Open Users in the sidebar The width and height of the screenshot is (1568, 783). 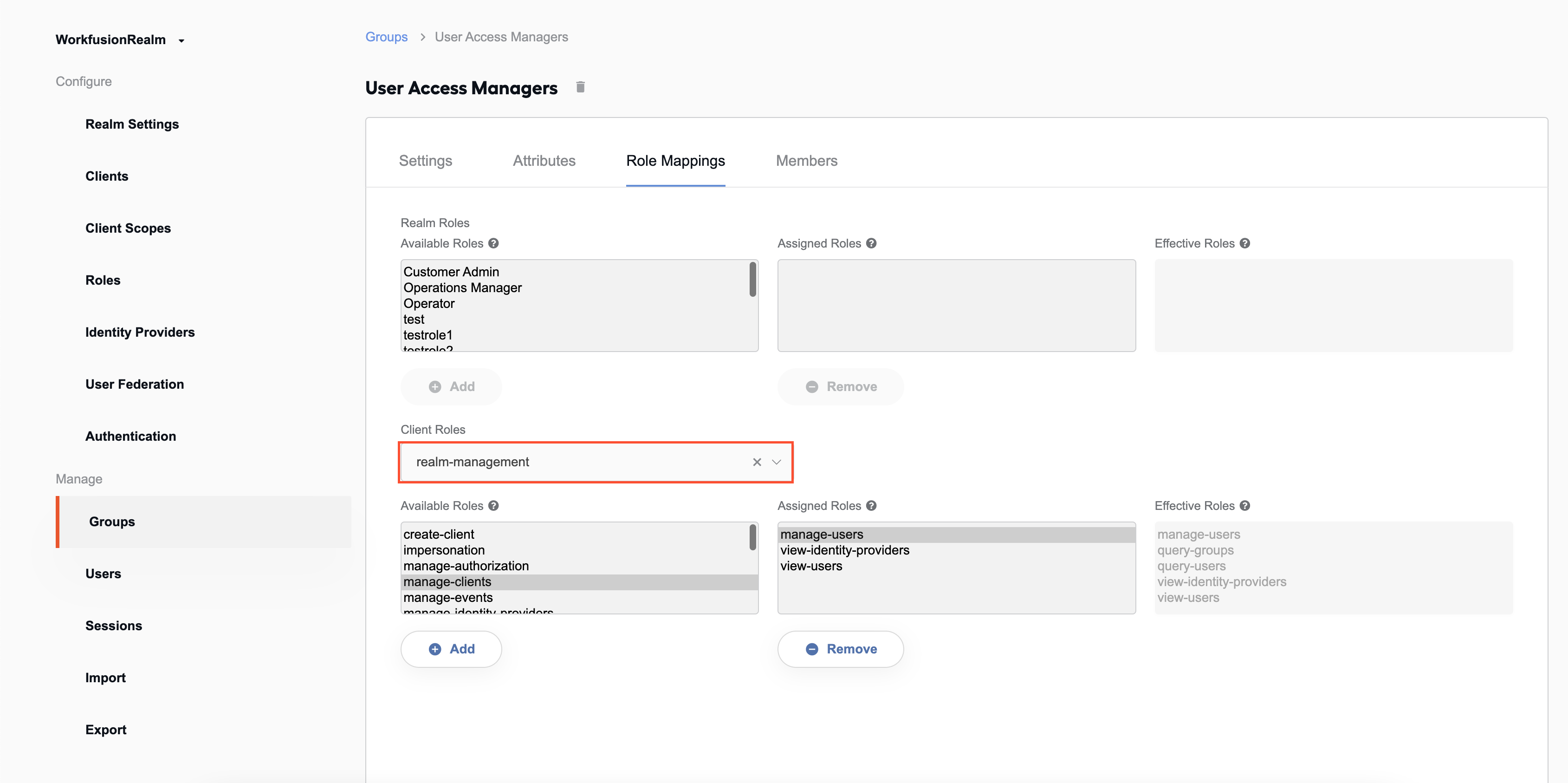tap(103, 574)
